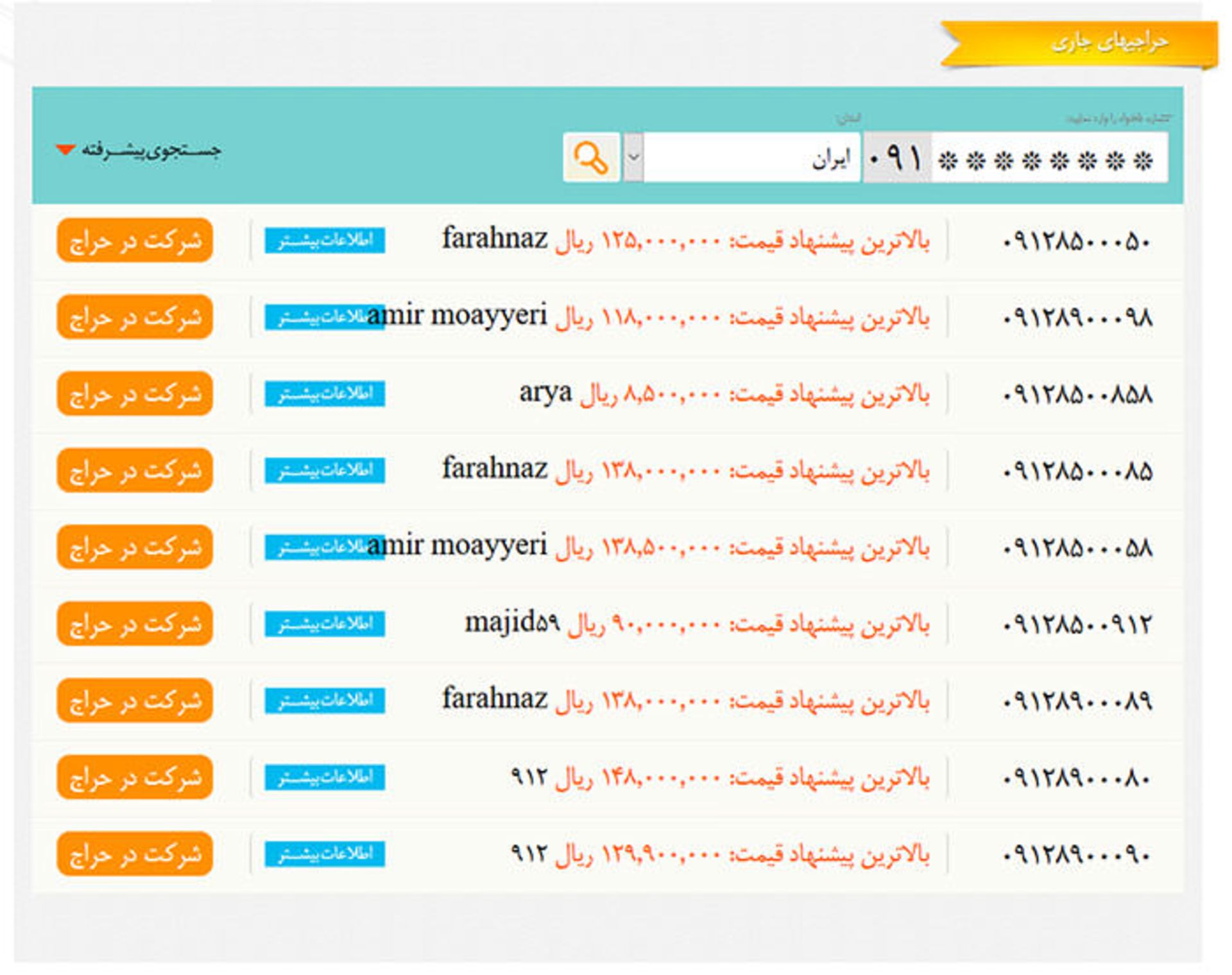Join auction for number ۰۹۱۲۸۹۰۰۰۹۰
Viewport: 1232px width, 975px height.
tap(134, 854)
